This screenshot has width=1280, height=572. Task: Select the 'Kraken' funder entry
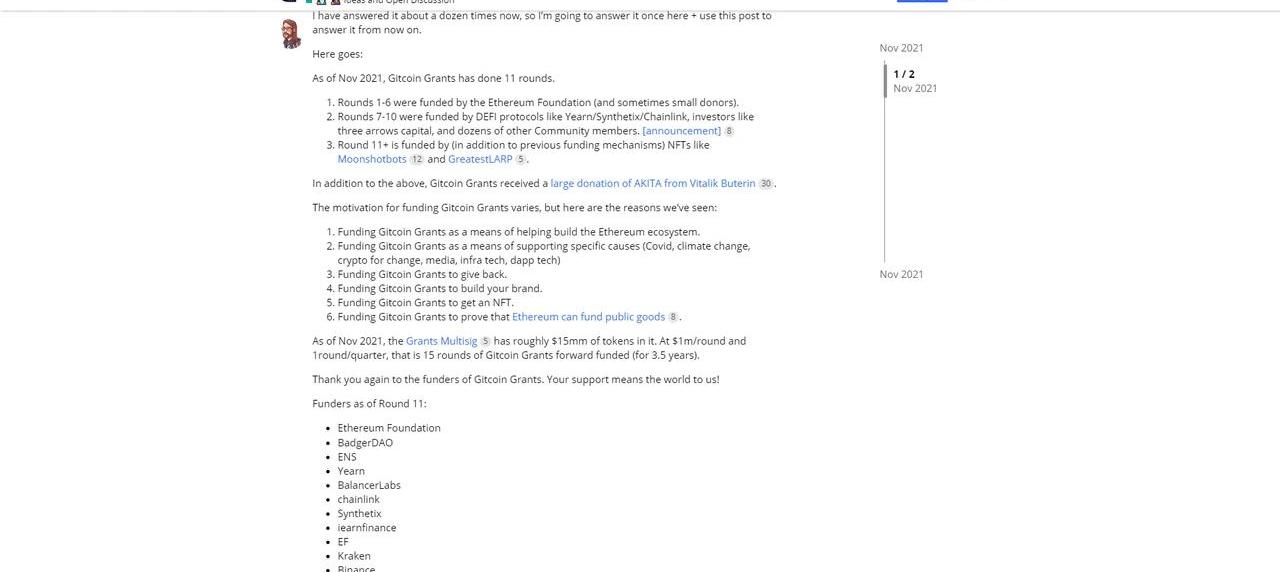354,556
